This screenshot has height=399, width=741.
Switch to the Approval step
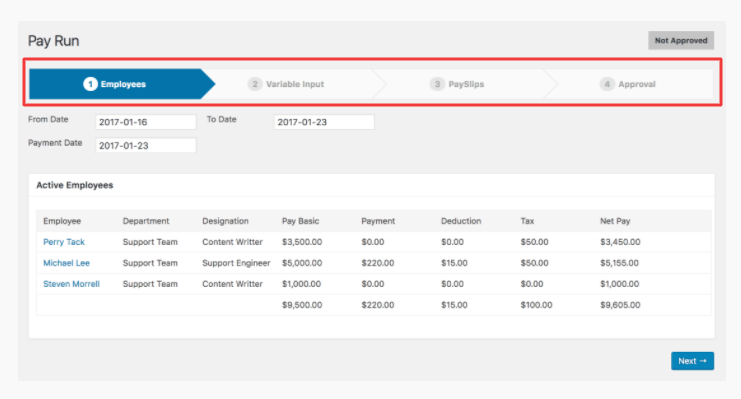[x=628, y=84]
